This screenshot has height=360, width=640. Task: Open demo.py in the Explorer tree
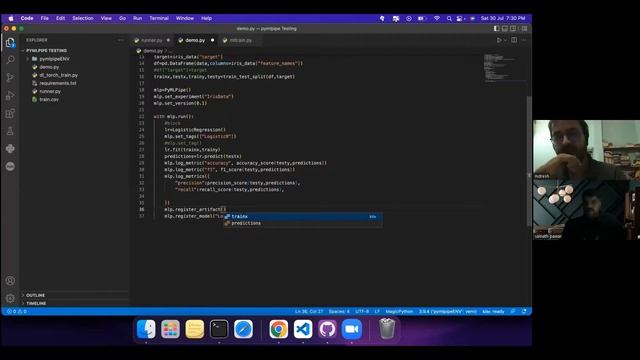[x=49, y=67]
